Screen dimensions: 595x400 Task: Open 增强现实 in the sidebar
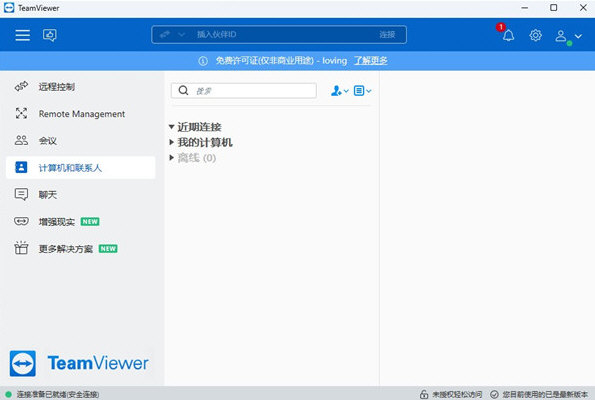tap(80, 222)
